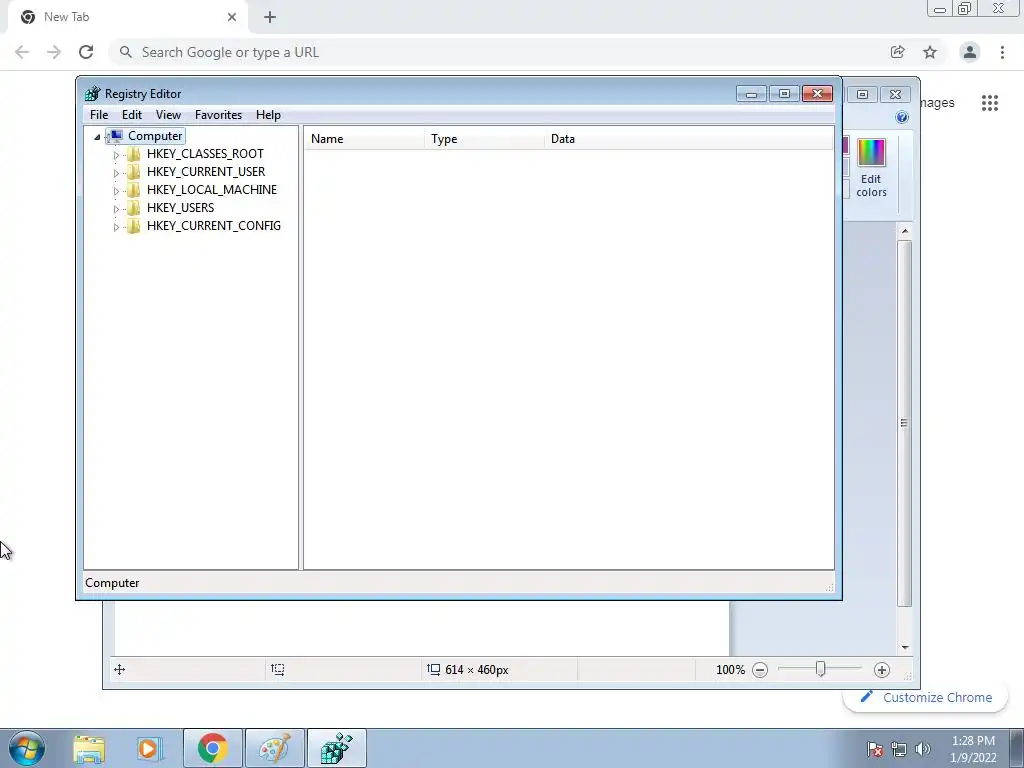
Task: Click Paint's image size icon in status bar
Action: pyautogui.click(x=434, y=669)
